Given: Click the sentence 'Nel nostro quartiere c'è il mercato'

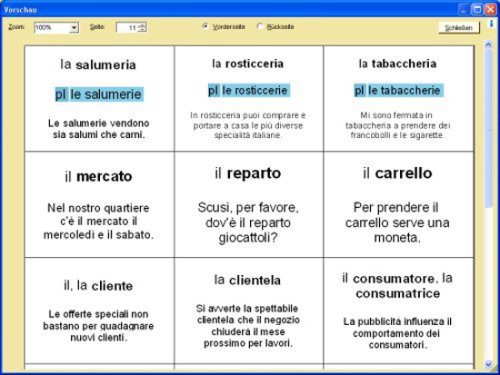Looking at the screenshot, I should 99,221.
